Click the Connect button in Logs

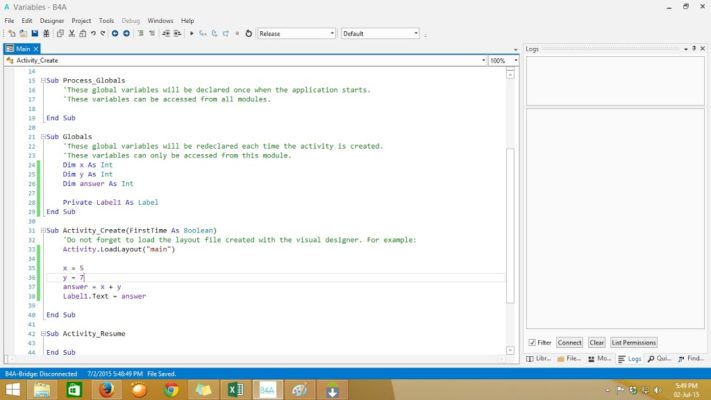570,342
